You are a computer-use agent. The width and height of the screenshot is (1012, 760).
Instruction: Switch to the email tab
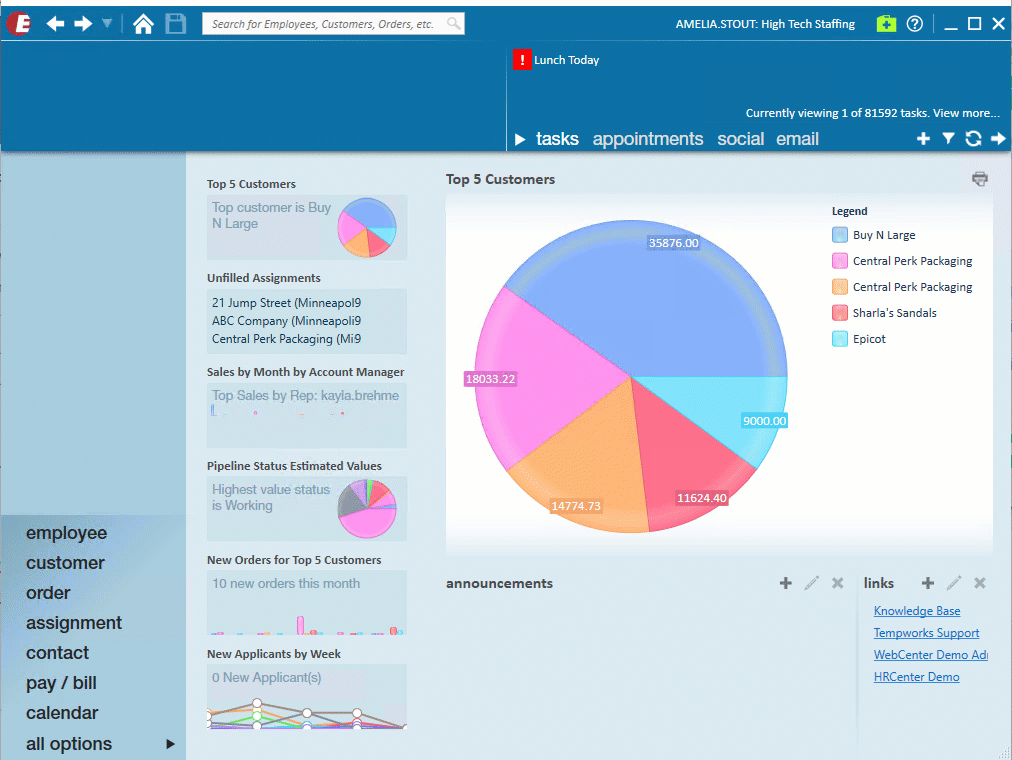(797, 139)
